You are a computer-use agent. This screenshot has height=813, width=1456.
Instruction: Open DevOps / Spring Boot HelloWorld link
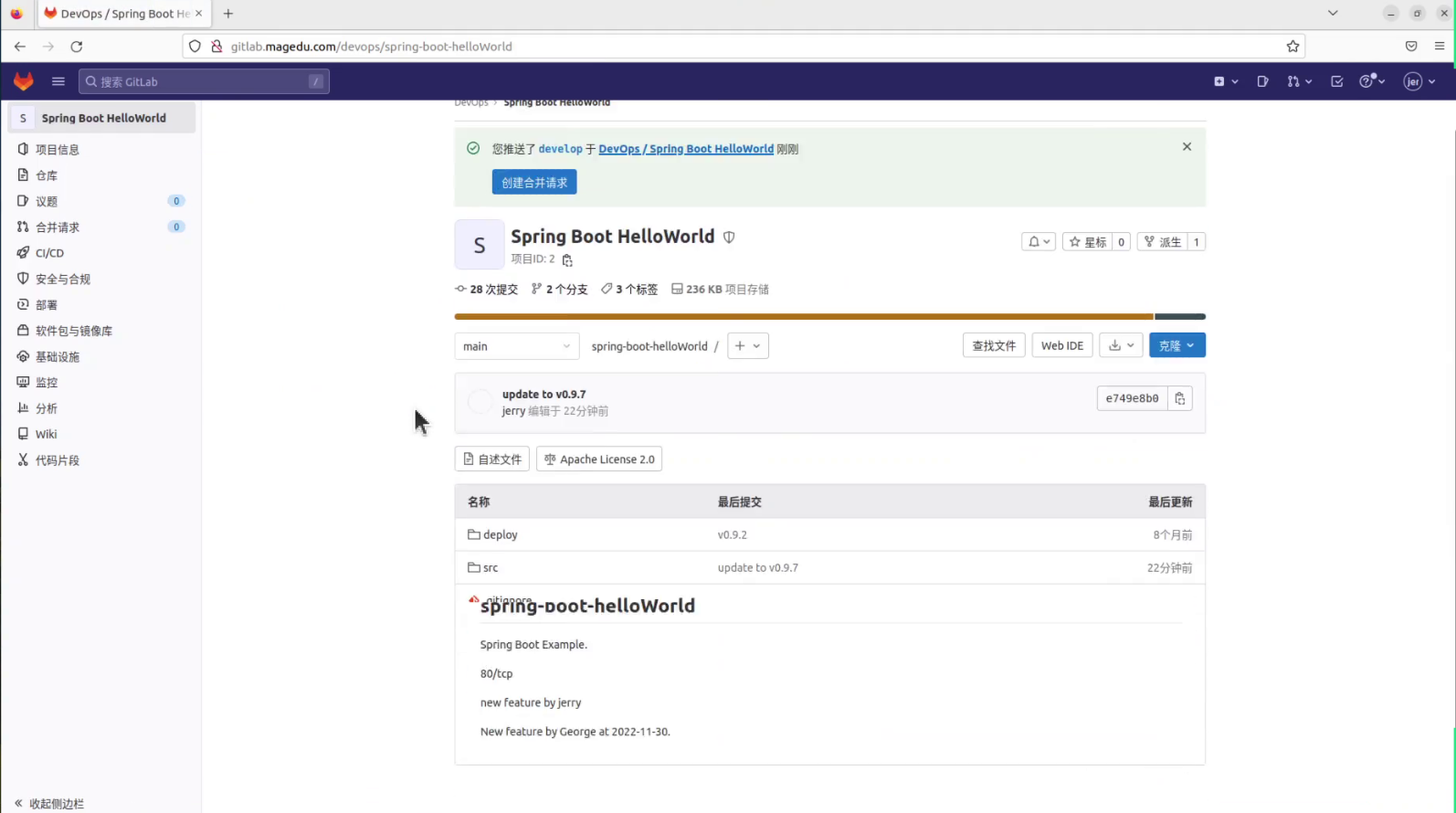click(x=686, y=149)
